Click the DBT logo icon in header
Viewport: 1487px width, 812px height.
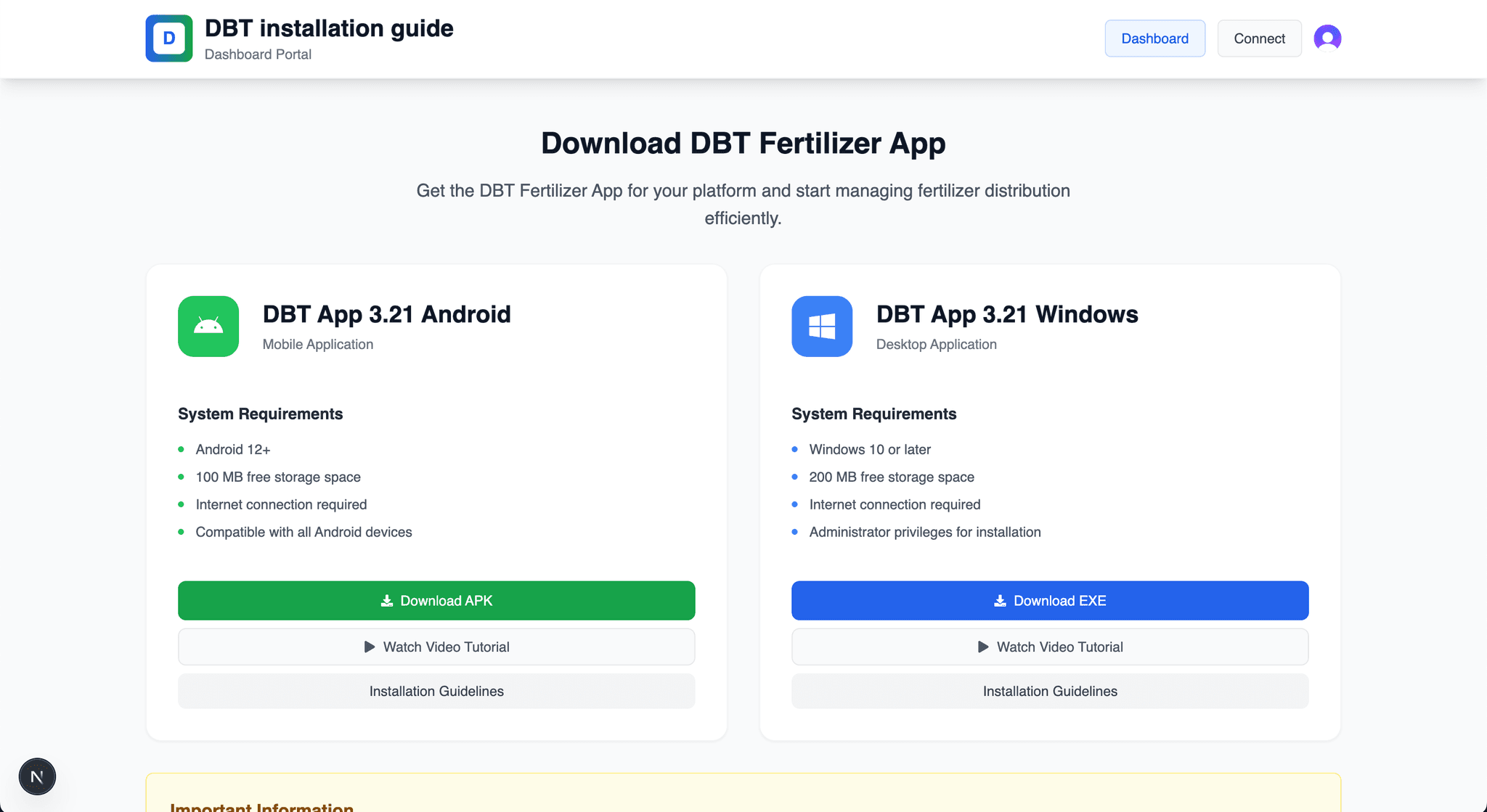168,38
